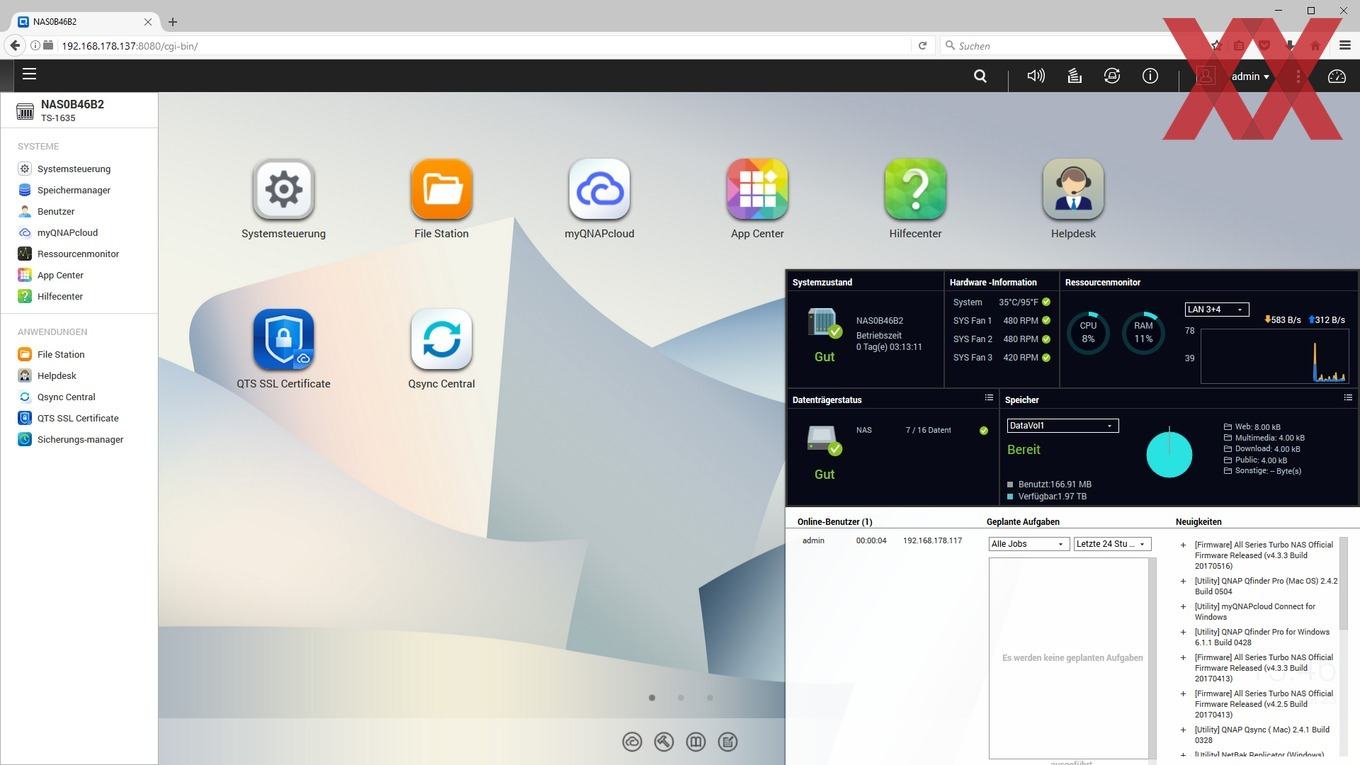Open the browser hamburger menu
1360x765 pixels.
[1344, 45]
